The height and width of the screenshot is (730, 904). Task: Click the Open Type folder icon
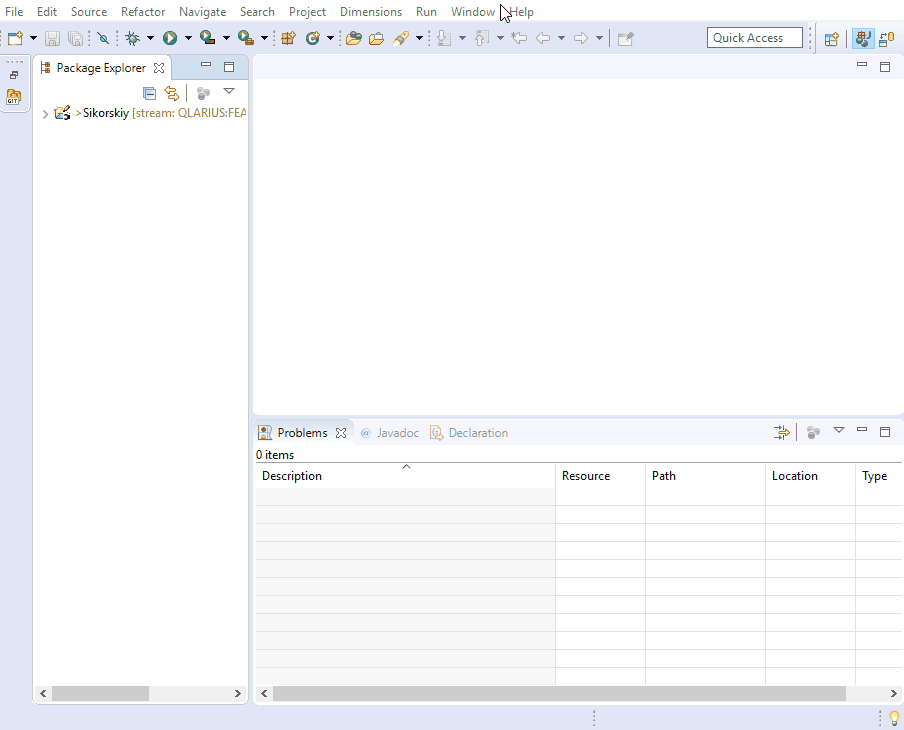click(353, 38)
